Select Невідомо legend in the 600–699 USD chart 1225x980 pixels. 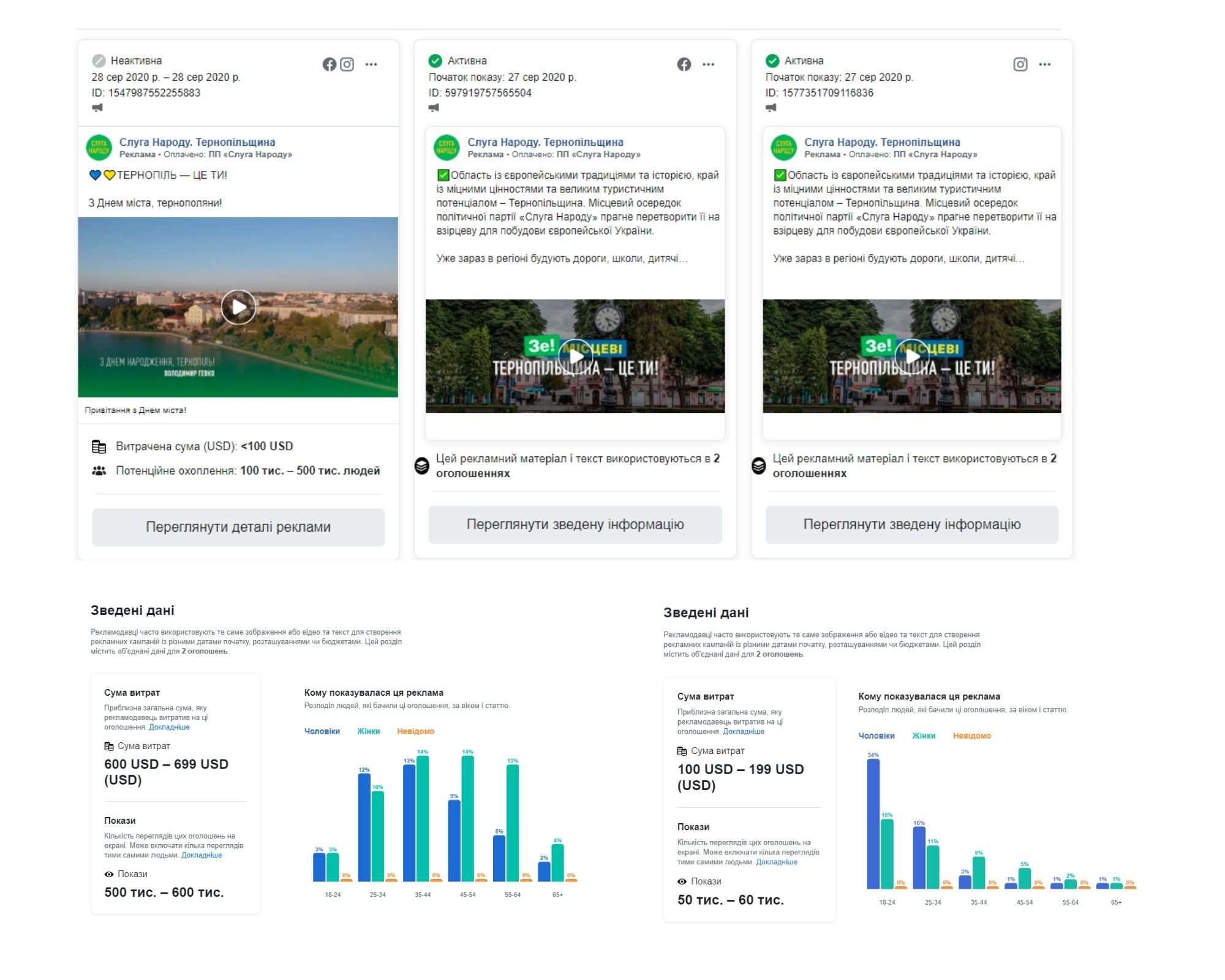416,731
